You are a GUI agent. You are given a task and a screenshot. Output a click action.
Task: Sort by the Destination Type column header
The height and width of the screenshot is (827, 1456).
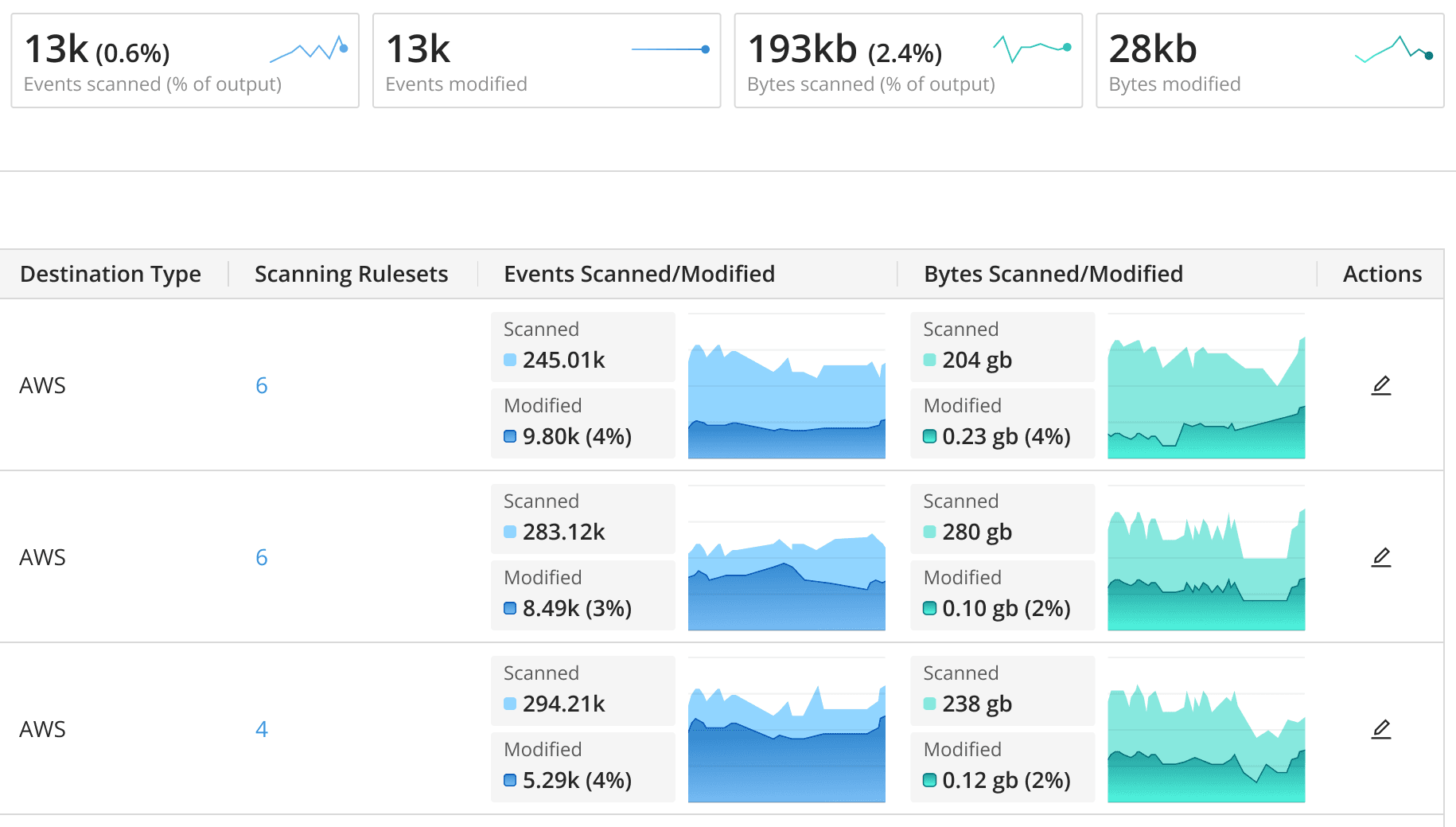coord(111,274)
